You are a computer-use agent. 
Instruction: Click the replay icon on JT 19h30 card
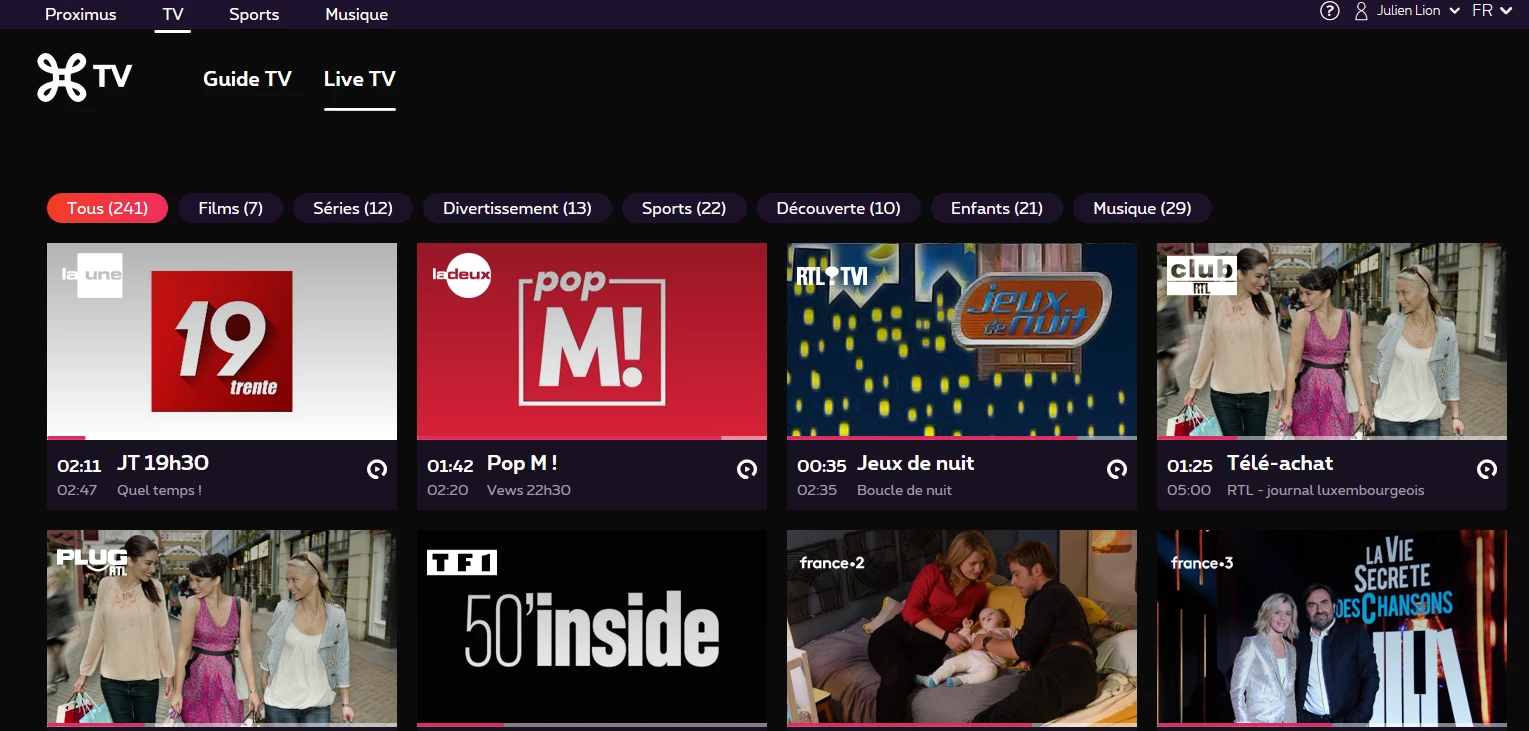pos(377,469)
